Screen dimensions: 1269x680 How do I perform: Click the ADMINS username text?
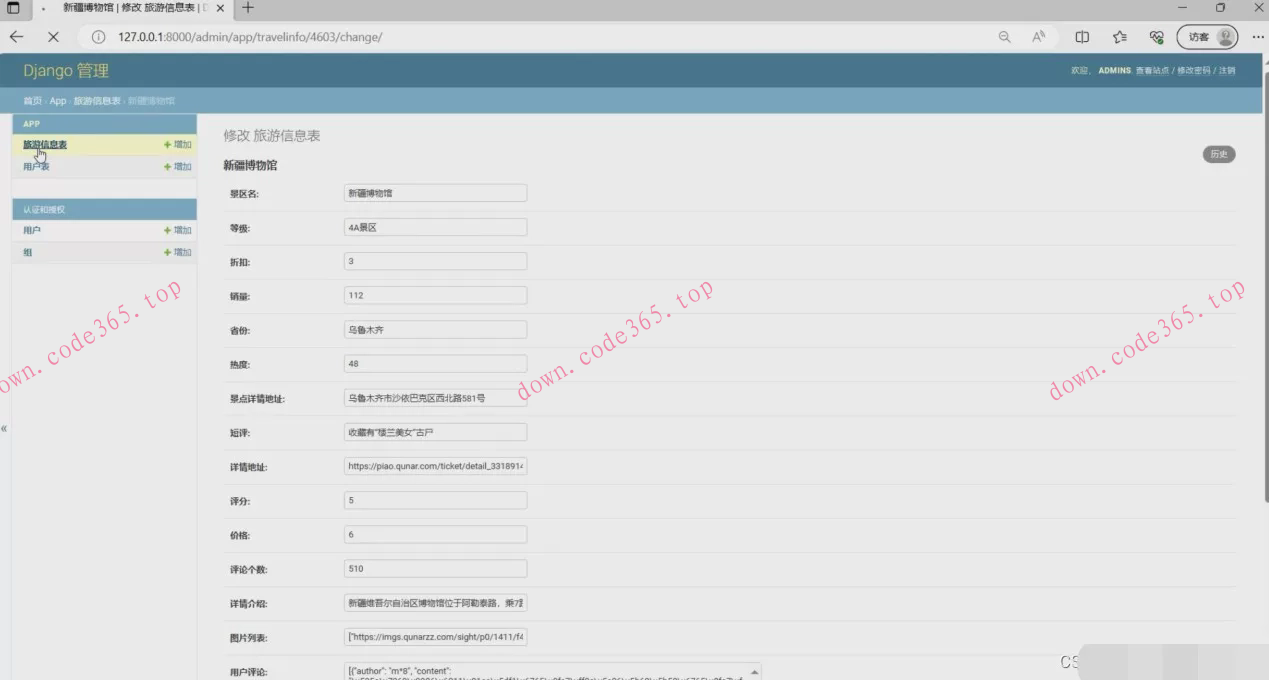[1114, 71]
